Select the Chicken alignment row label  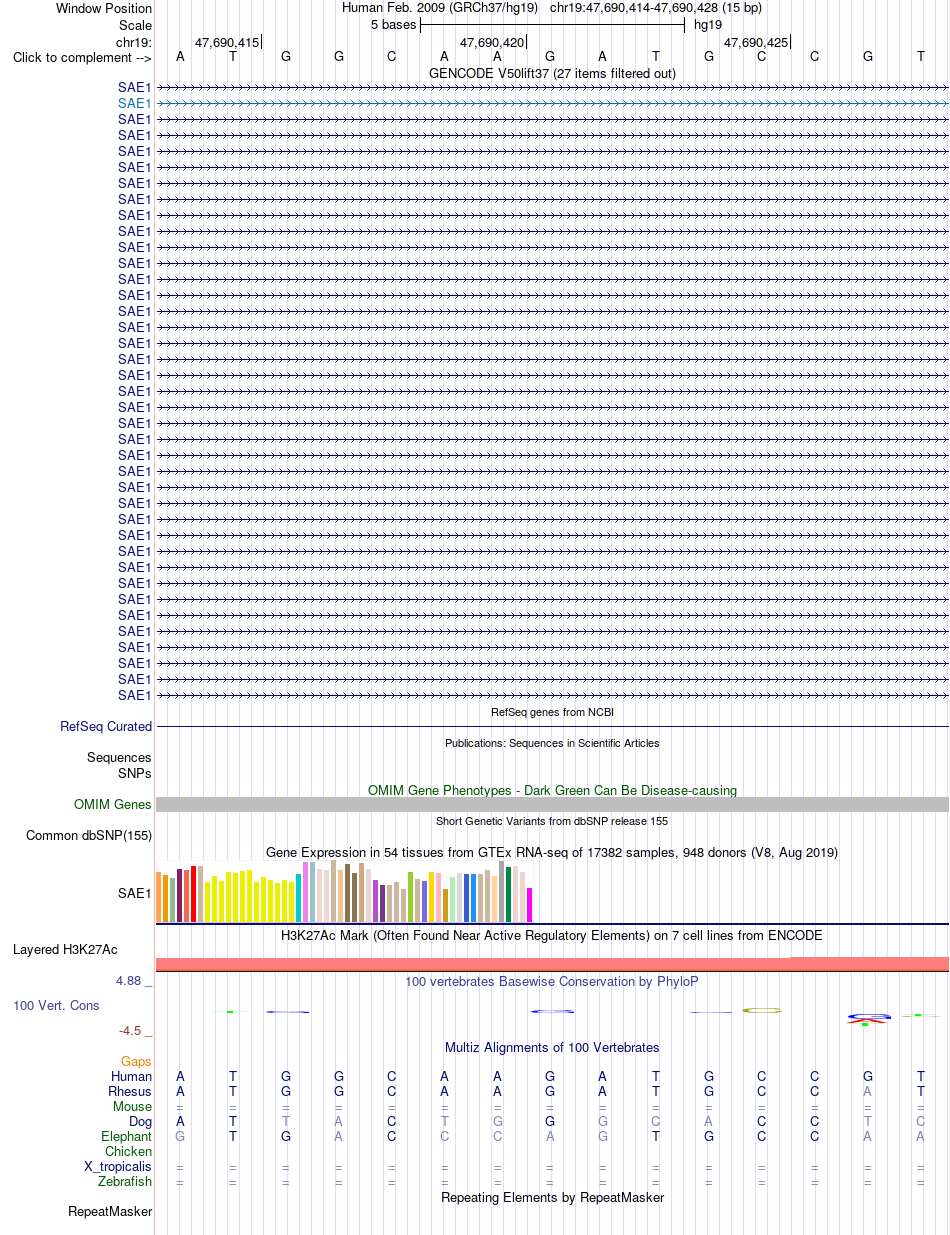tap(129, 1152)
